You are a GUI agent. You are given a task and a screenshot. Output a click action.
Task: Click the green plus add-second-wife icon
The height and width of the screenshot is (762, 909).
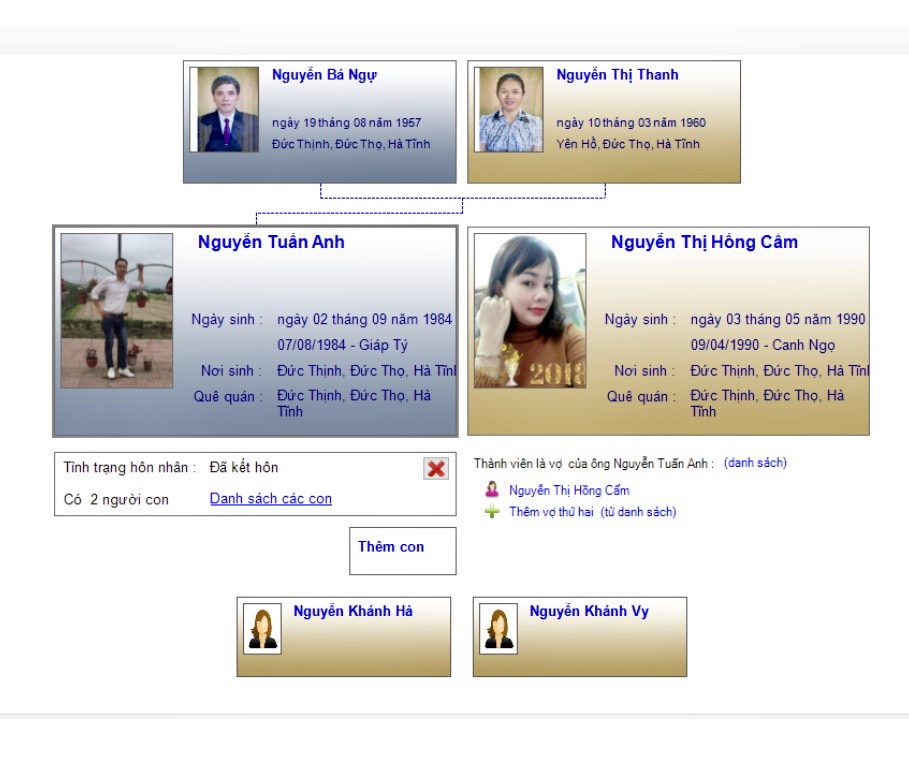pyautogui.click(x=492, y=511)
